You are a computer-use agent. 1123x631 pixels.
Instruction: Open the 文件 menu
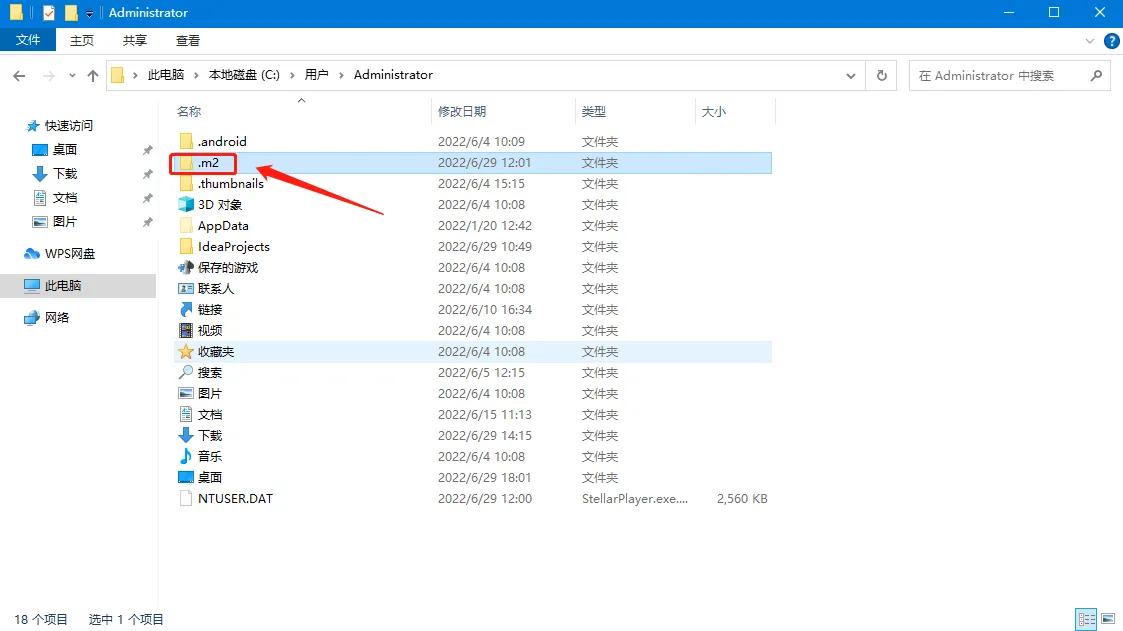coord(28,41)
